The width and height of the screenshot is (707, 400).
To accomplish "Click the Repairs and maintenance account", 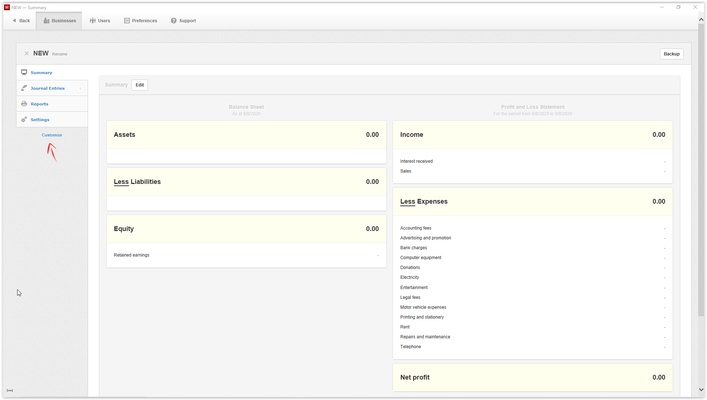I will coord(425,337).
